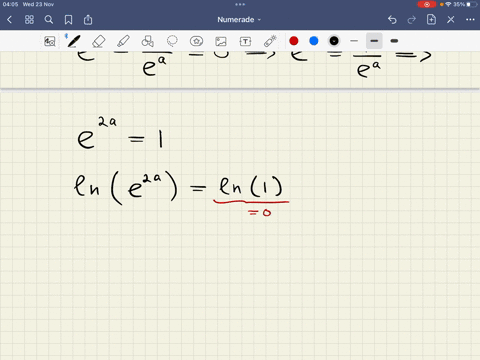Close the editing toolbar with X
The width and height of the screenshot is (480, 360).
pos(451,20)
